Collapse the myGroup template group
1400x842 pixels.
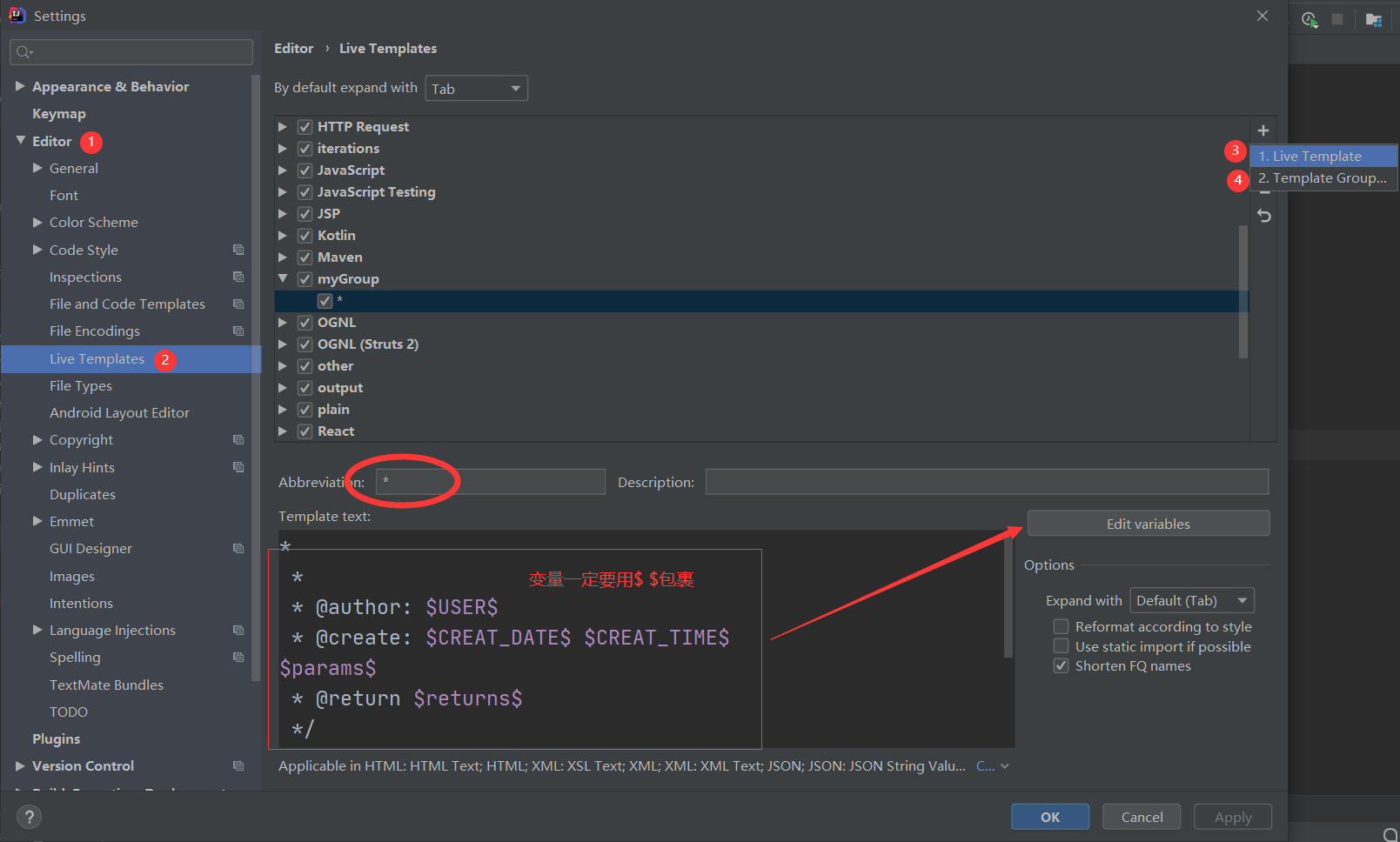click(283, 278)
